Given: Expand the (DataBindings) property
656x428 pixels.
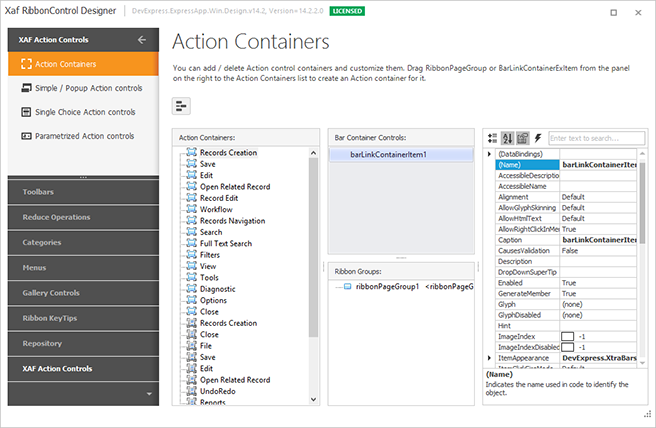Looking at the screenshot, I should [489, 154].
